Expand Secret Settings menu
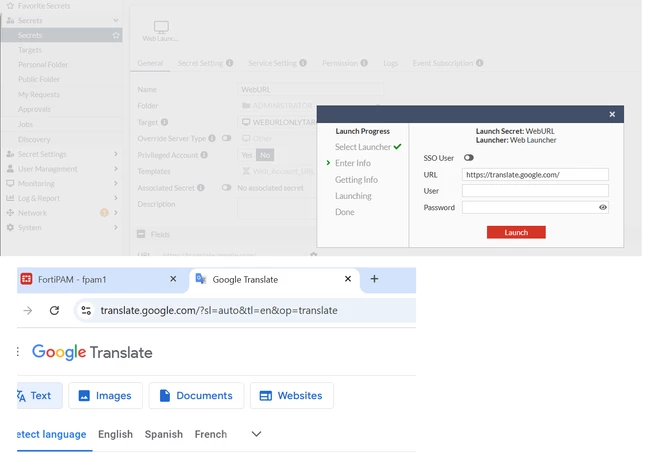 click(116, 154)
